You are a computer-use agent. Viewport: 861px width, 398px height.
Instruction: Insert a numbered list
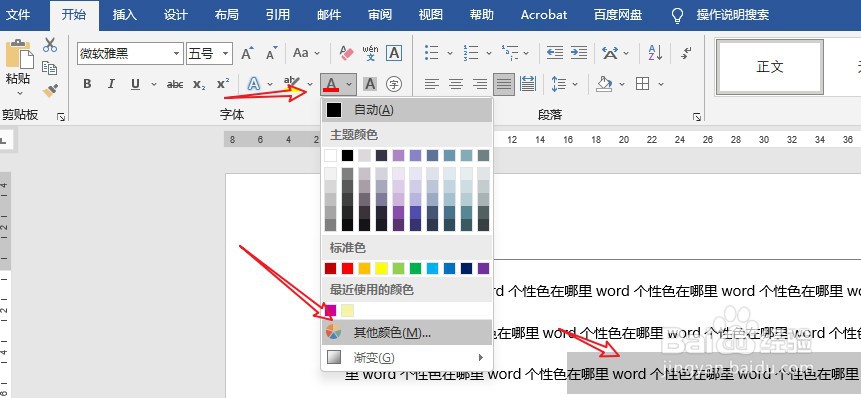click(471, 53)
